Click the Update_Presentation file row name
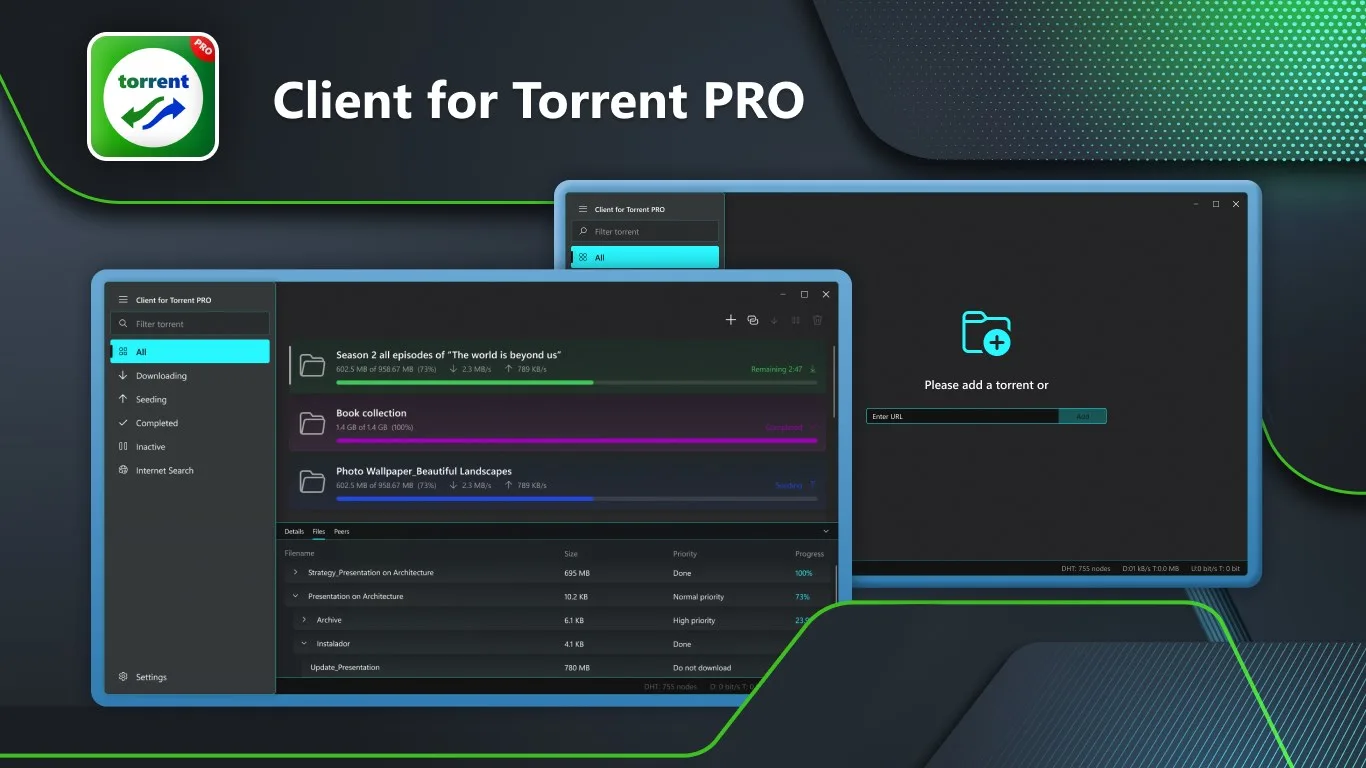This screenshot has width=1366, height=768. point(345,668)
